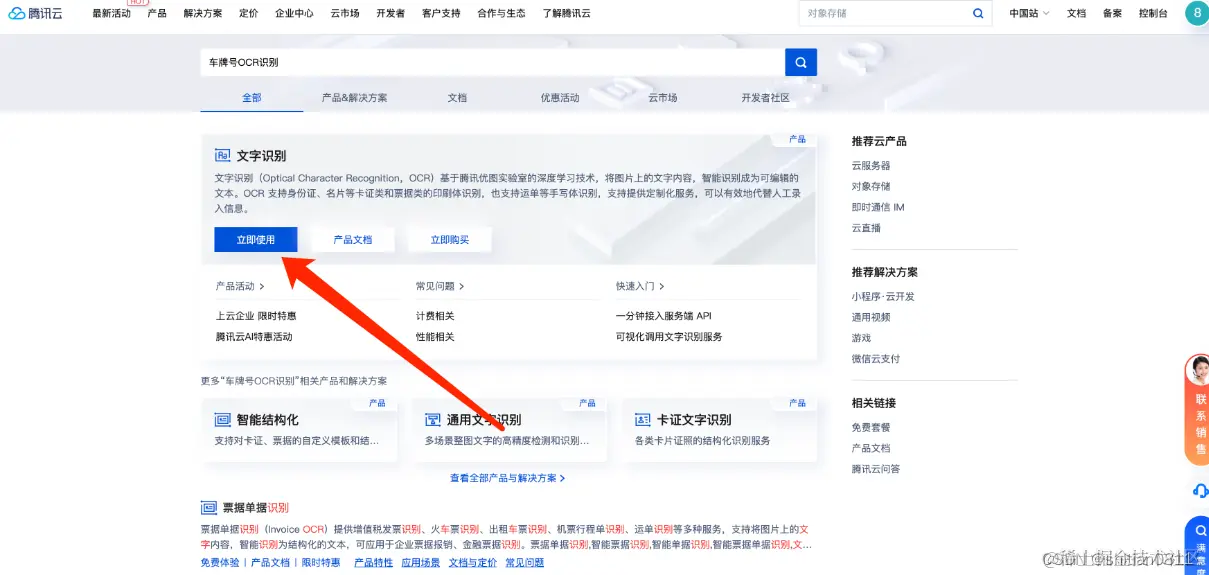Open 微信云支付 link
The height and width of the screenshot is (575, 1209).
tap(876, 359)
